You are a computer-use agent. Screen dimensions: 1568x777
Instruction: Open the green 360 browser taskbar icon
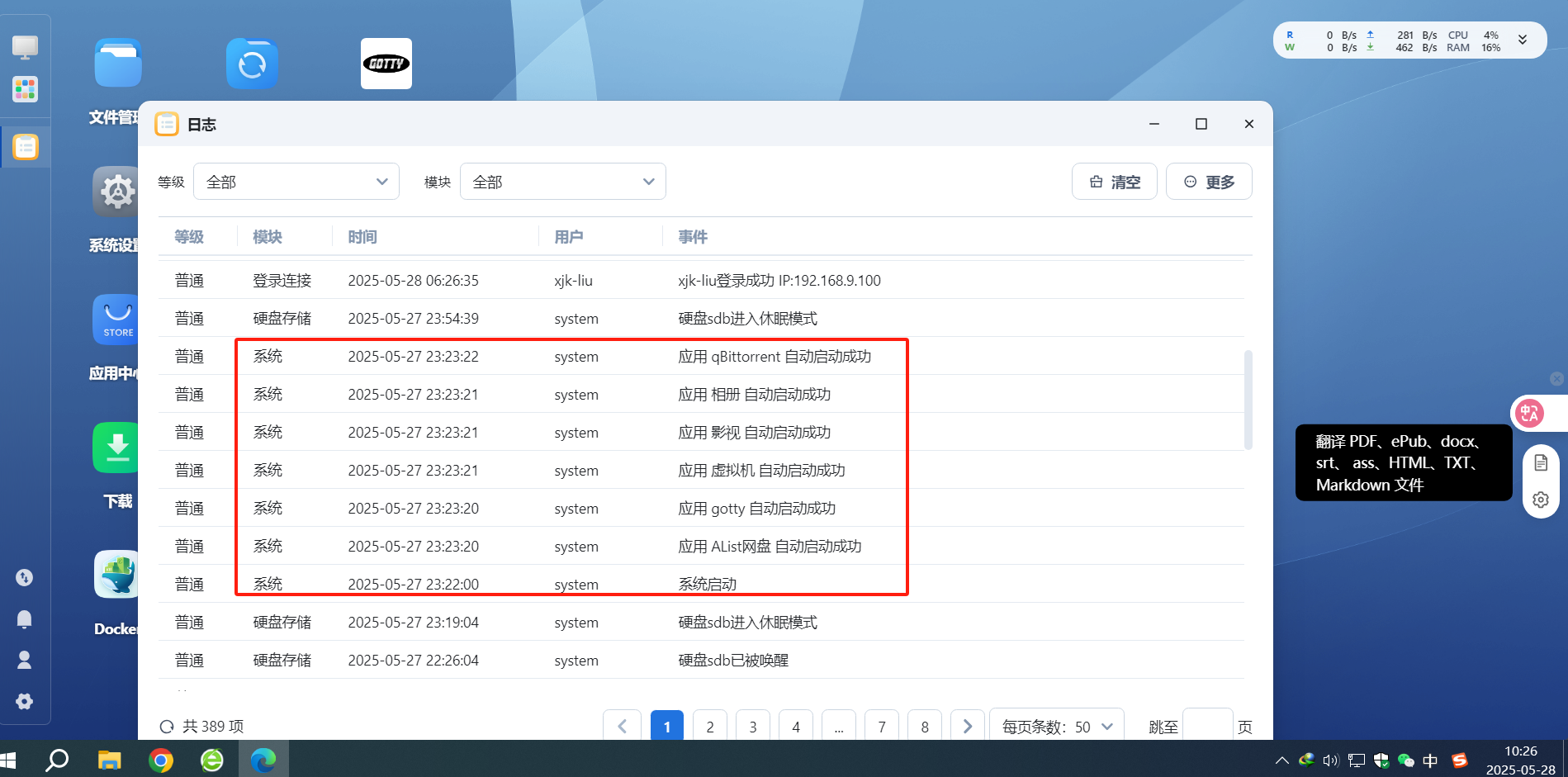(x=212, y=760)
